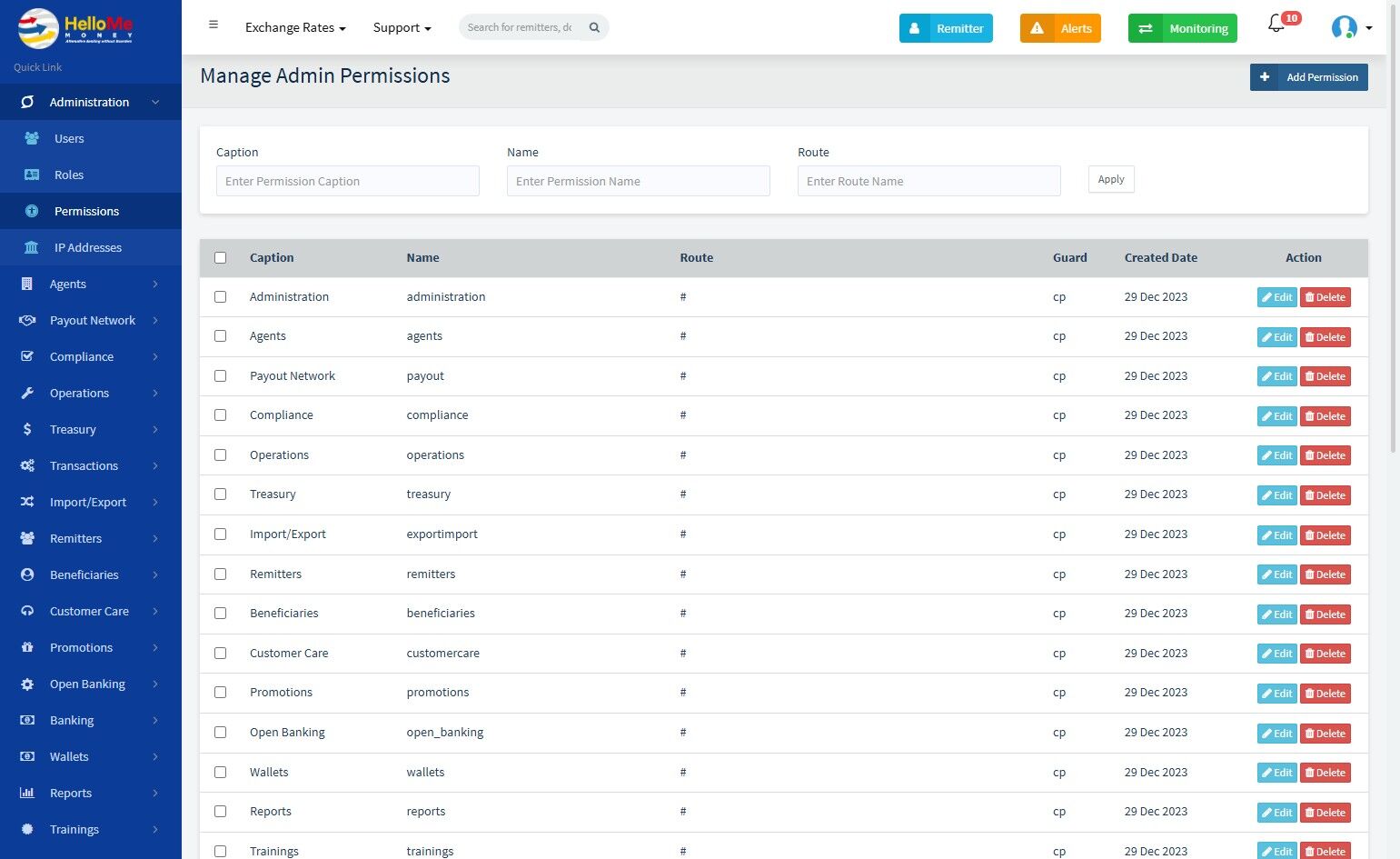The image size is (1400, 859).
Task: Open the Reports sidebar menu
Action: point(91,793)
